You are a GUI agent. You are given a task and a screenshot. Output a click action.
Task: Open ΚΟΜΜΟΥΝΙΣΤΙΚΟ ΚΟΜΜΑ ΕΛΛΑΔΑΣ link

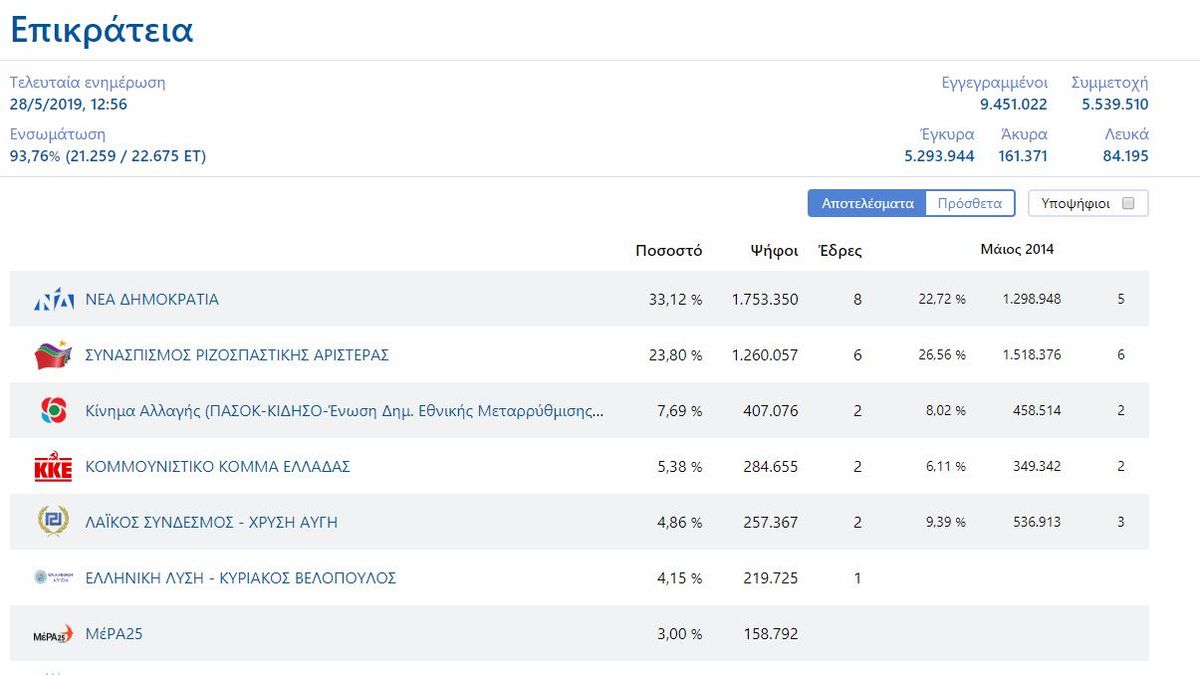[218, 467]
